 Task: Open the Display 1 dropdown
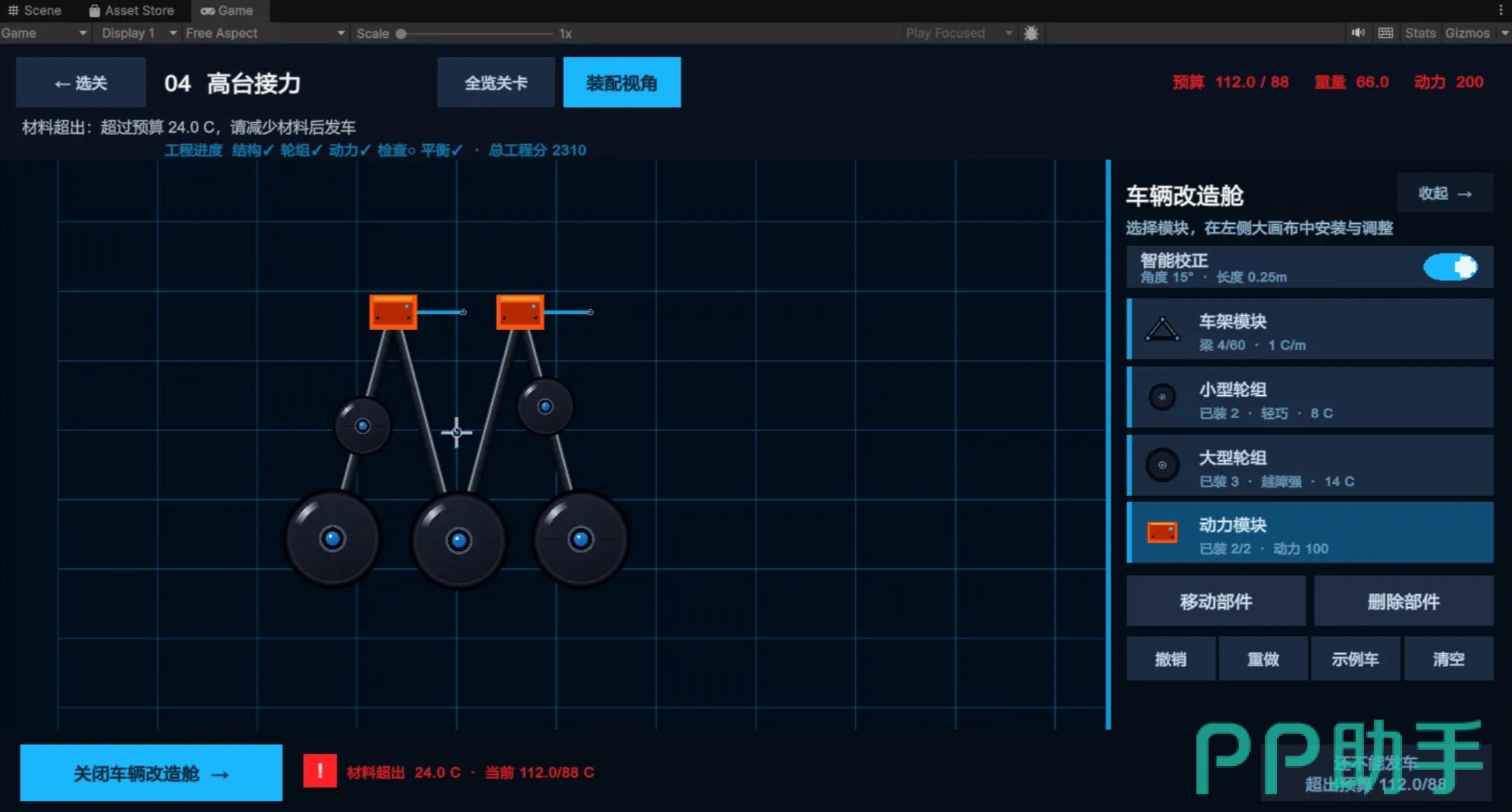[x=138, y=33]
